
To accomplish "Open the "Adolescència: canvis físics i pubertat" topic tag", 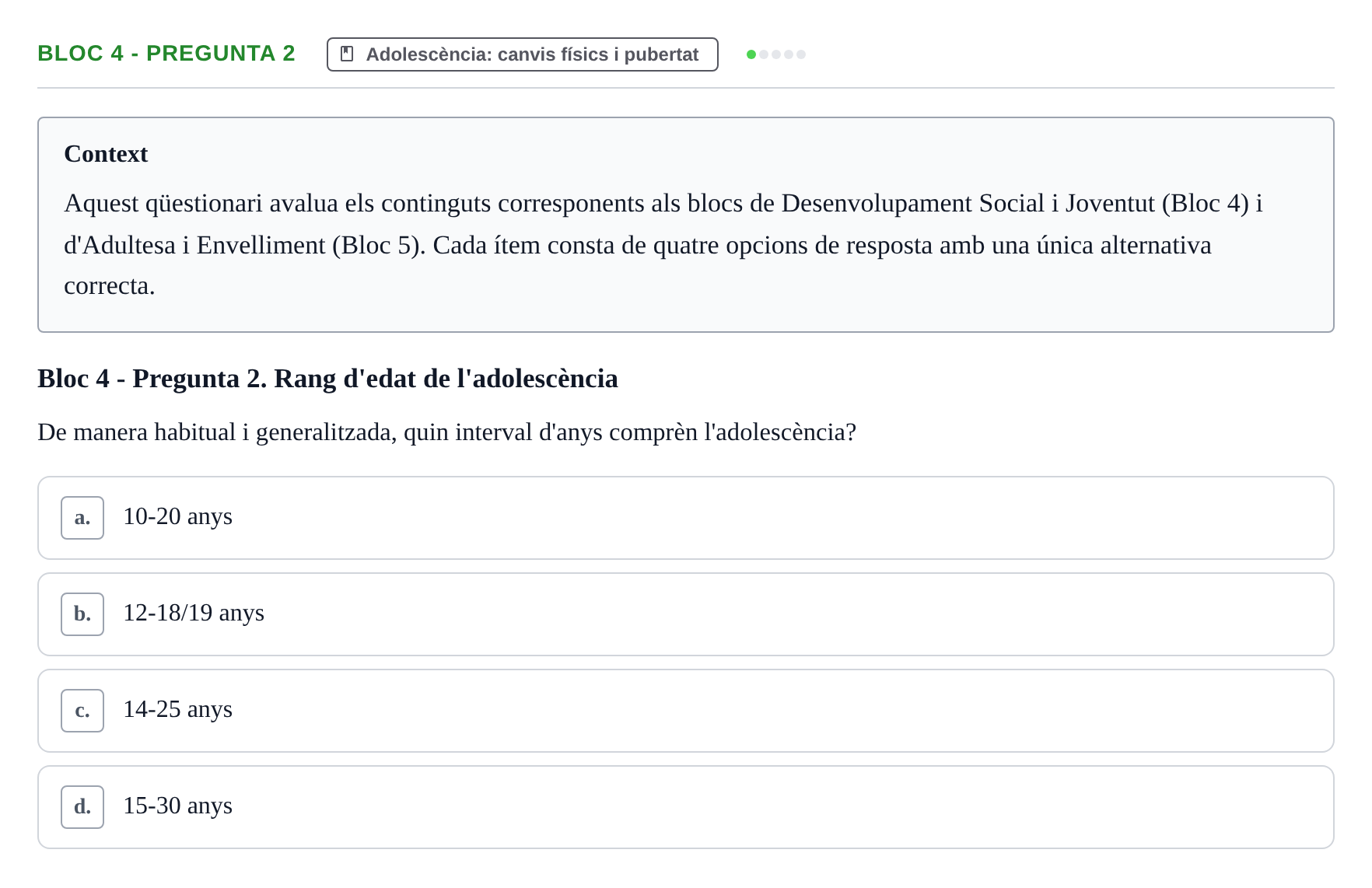I will 522,54.
